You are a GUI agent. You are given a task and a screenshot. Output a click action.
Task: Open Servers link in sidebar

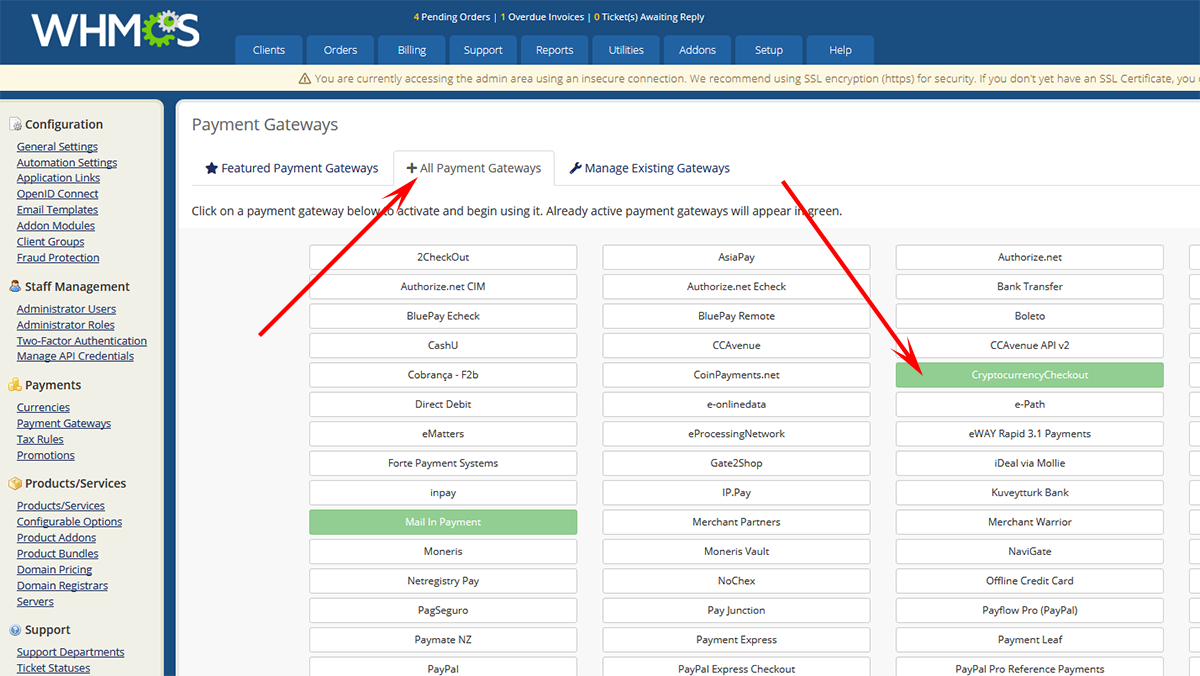click(x=35, y=602)
